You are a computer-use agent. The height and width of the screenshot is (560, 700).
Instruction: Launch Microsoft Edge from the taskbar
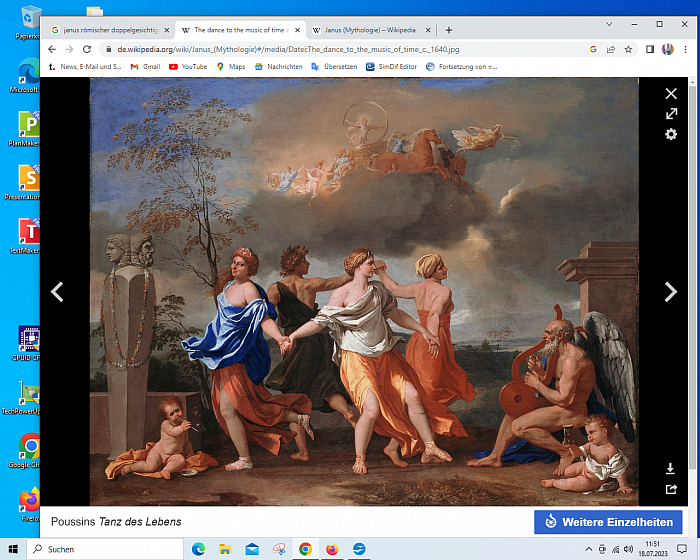tap(198, 549)
